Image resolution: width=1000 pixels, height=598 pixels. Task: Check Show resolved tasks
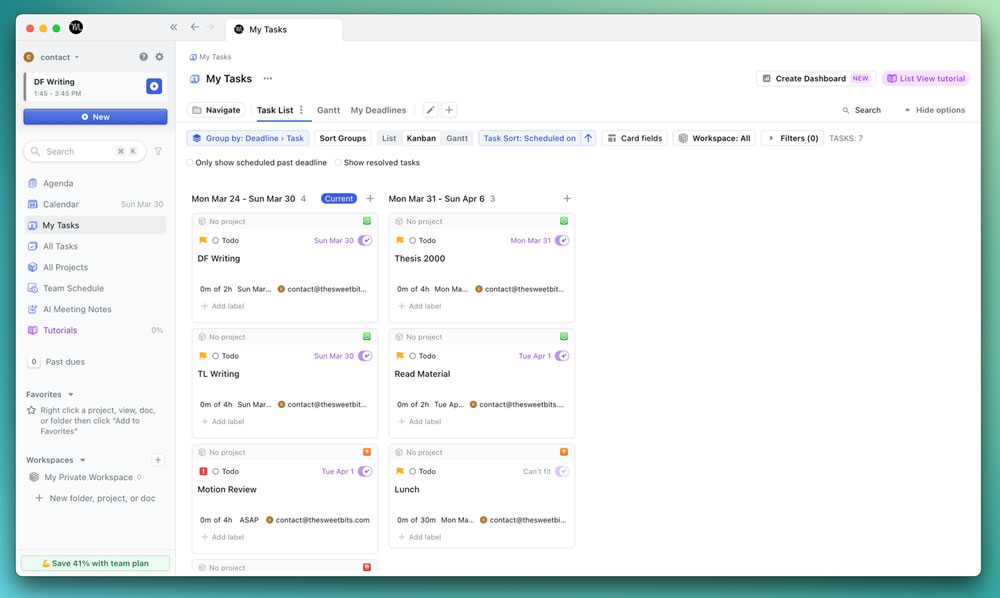[338, 163]
